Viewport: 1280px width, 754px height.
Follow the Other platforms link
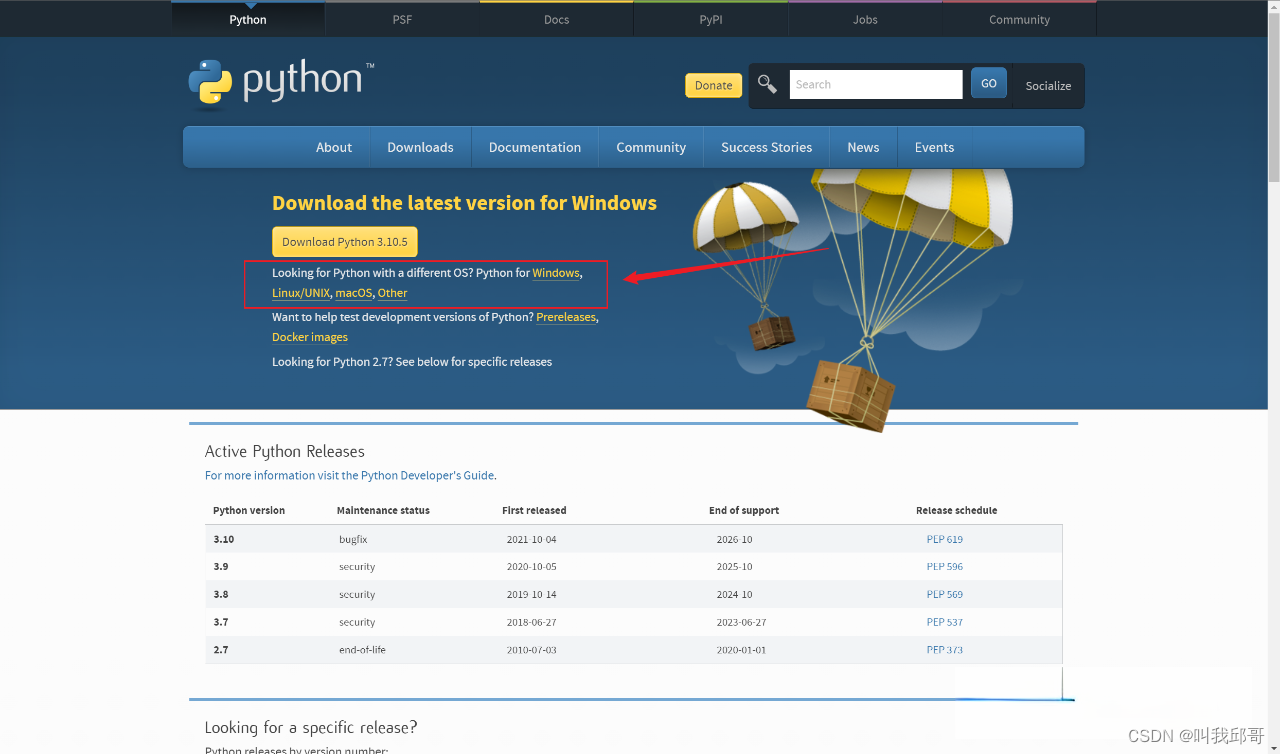click(392, 293)
